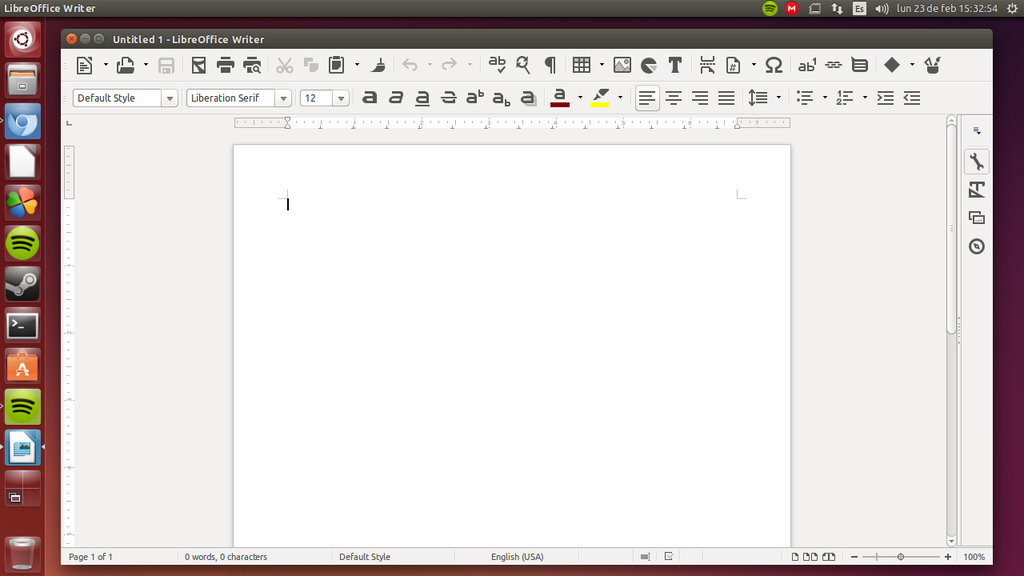This screenshot has width=1024, height=576.
Task: Click English (USA) language in status bar
Action: 517,557
